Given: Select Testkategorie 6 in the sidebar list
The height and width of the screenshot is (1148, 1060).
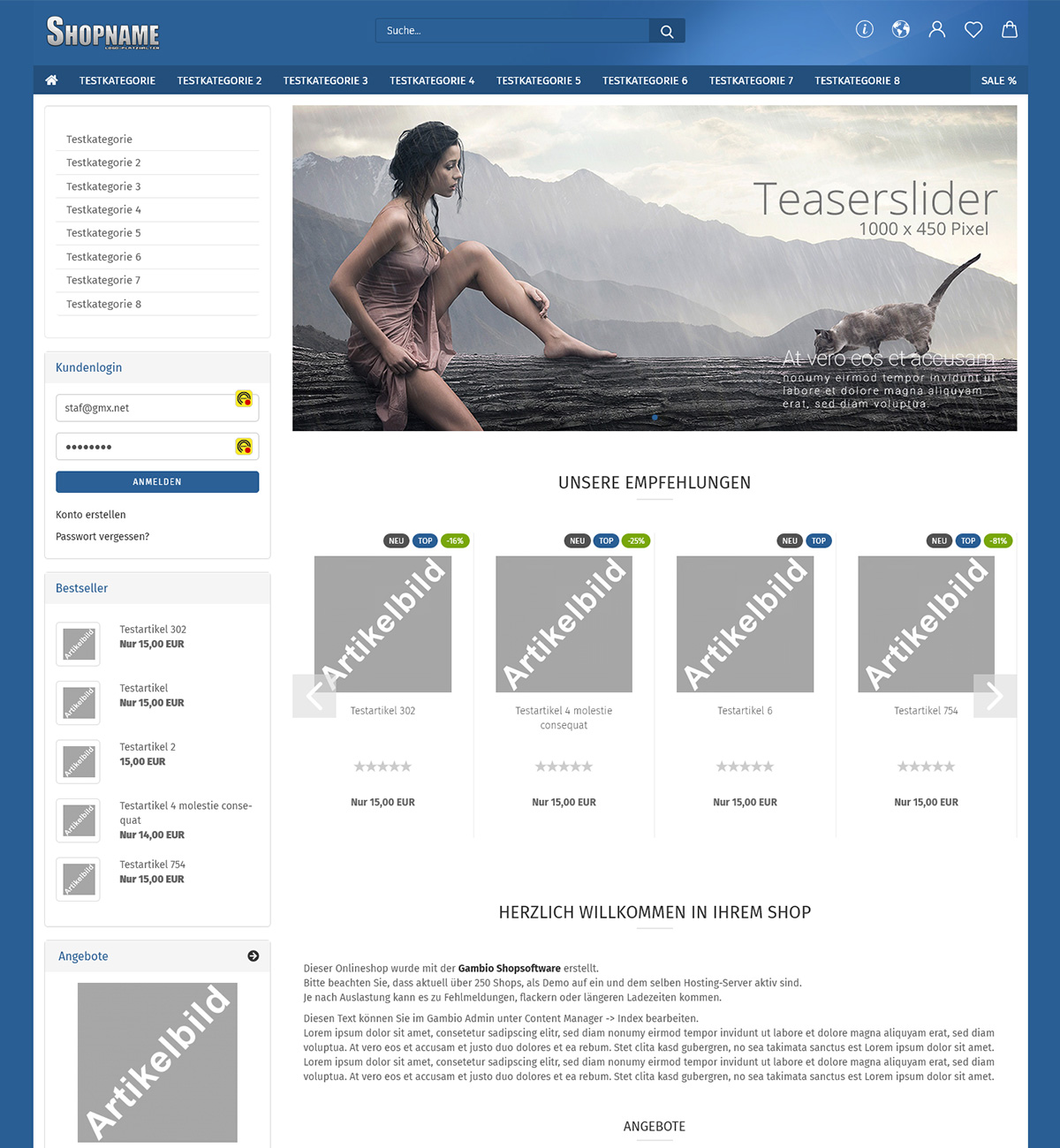Looking at the screenshot, I should point(103,257).
